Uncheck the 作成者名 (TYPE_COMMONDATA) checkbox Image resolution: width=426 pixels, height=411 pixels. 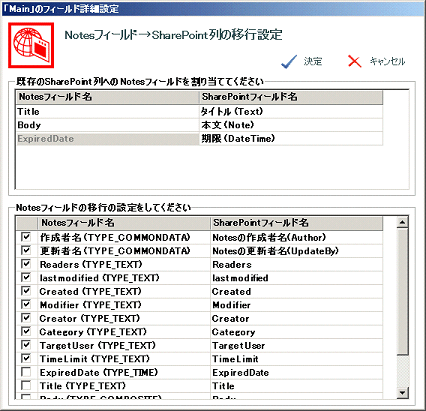[26, 237]
